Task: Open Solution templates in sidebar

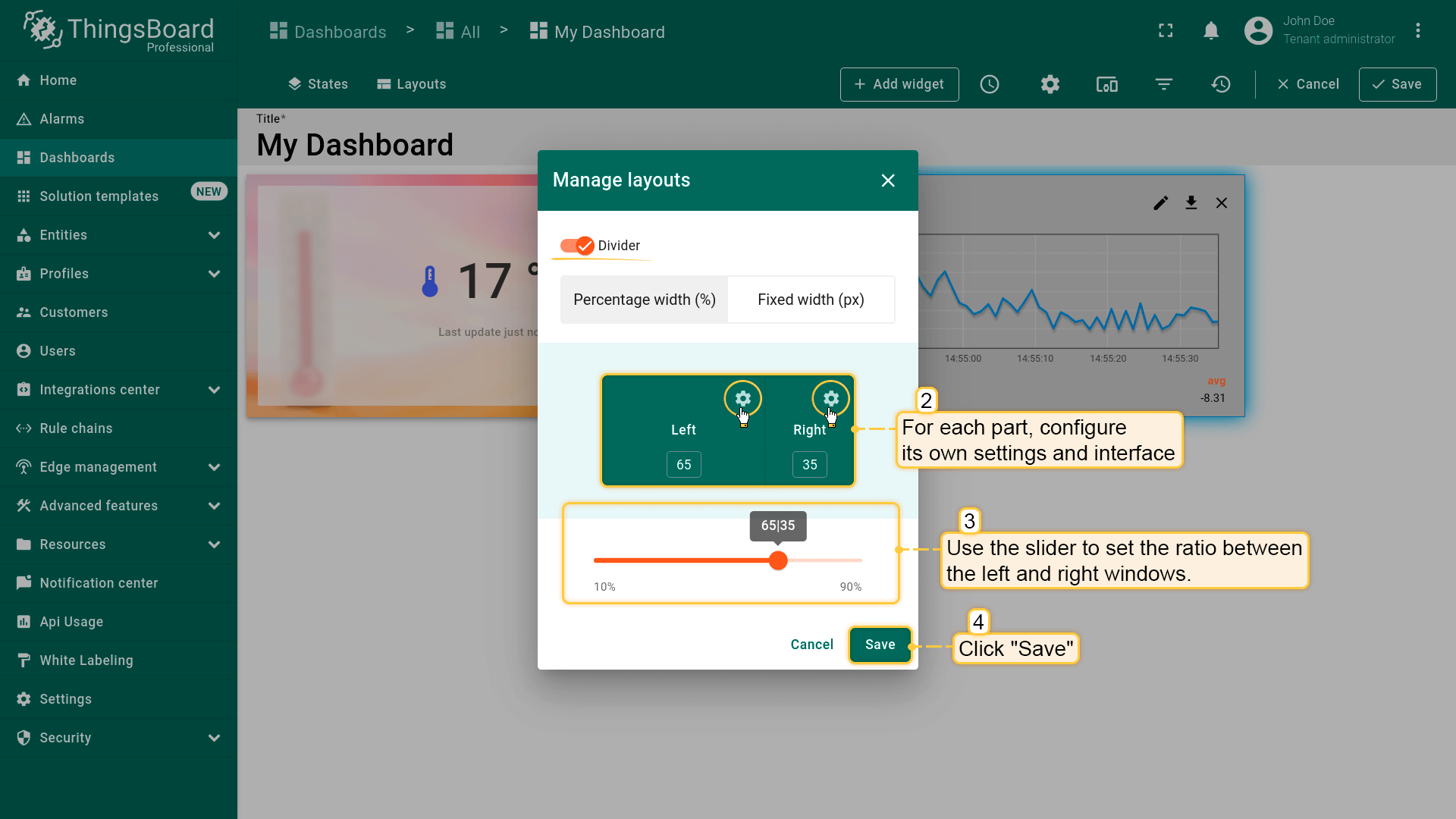Action: 118,196
